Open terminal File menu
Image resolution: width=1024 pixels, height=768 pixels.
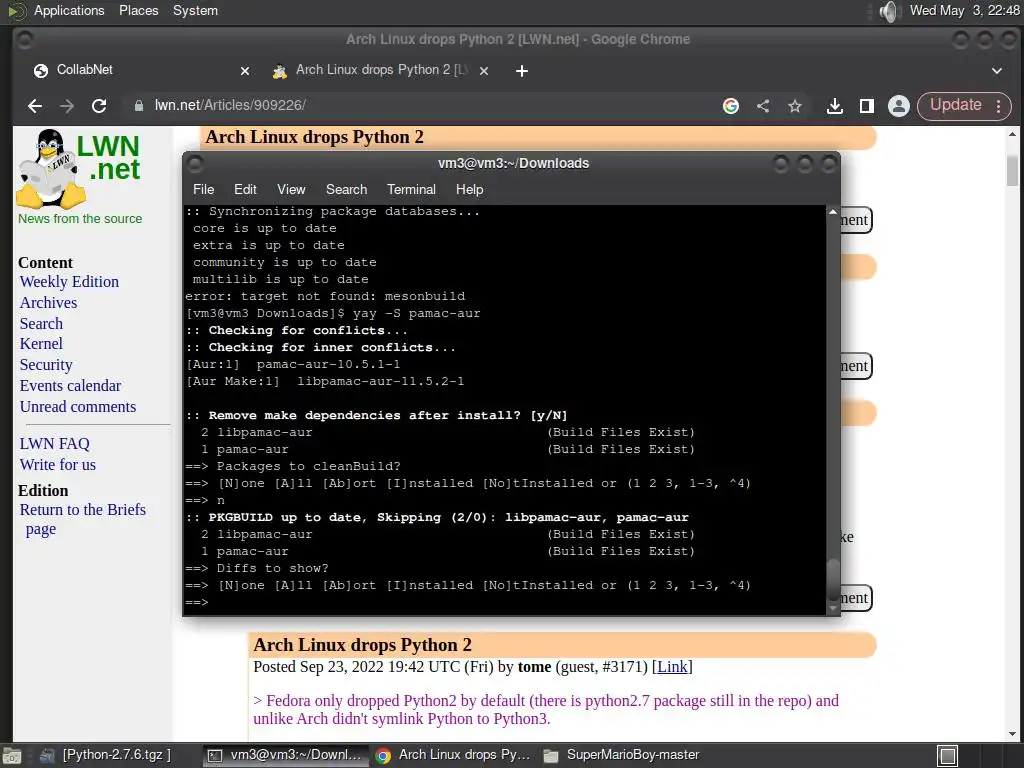[x=203, y=189]
